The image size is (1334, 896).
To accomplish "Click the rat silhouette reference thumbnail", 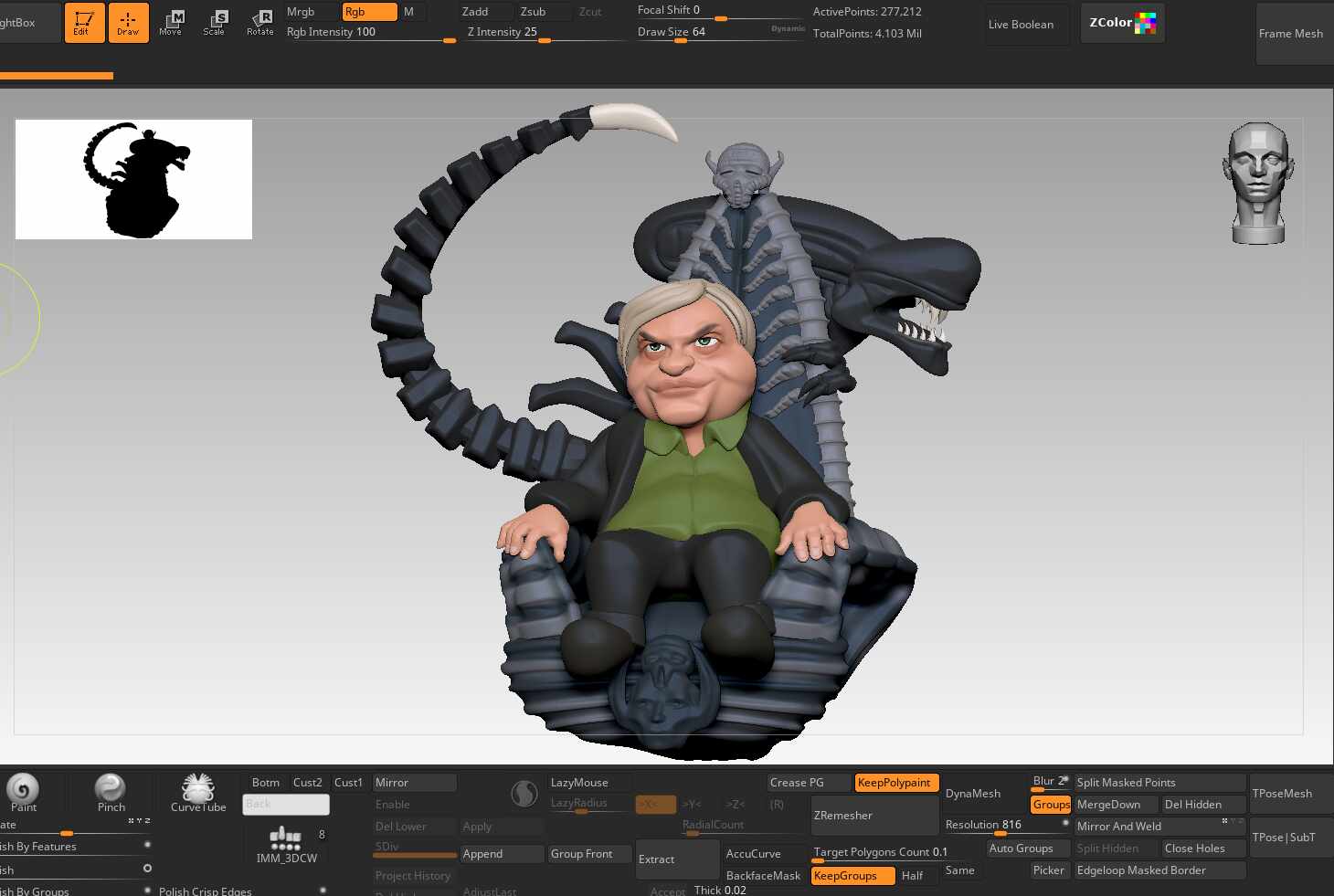I will 133,180.
